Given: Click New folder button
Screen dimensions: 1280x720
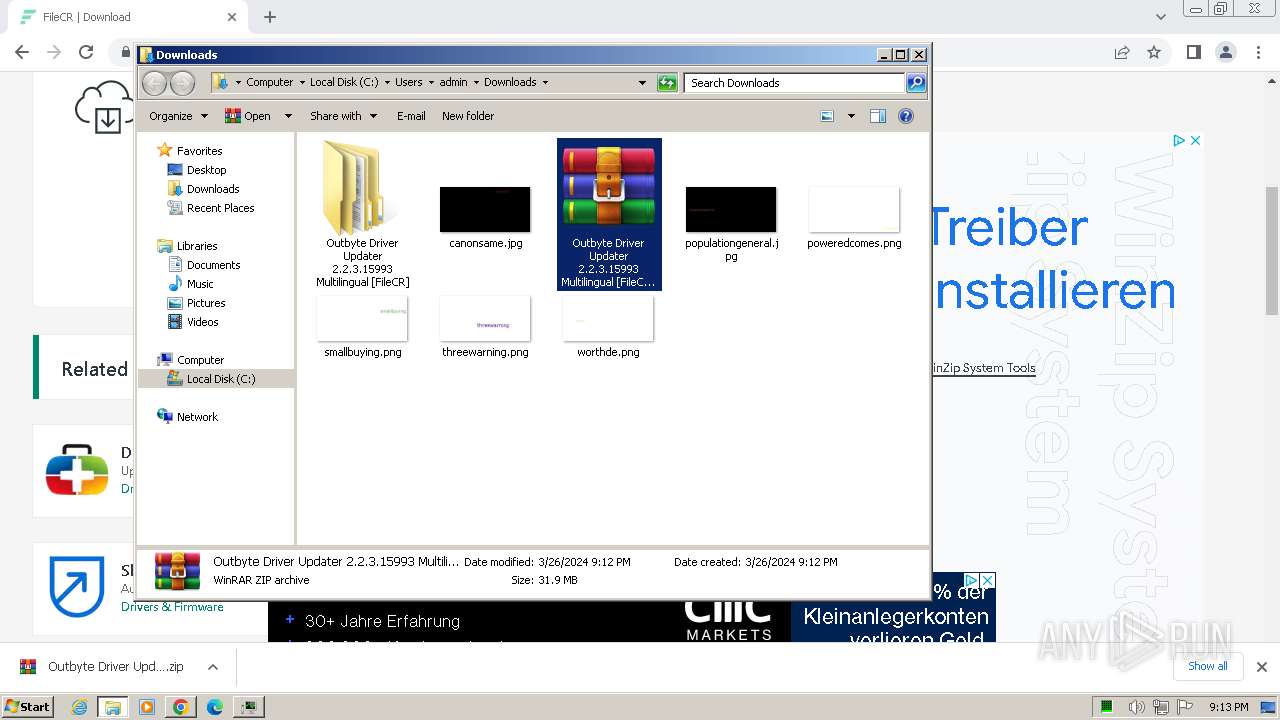Looking at the screenshot, I should (468, 116).
